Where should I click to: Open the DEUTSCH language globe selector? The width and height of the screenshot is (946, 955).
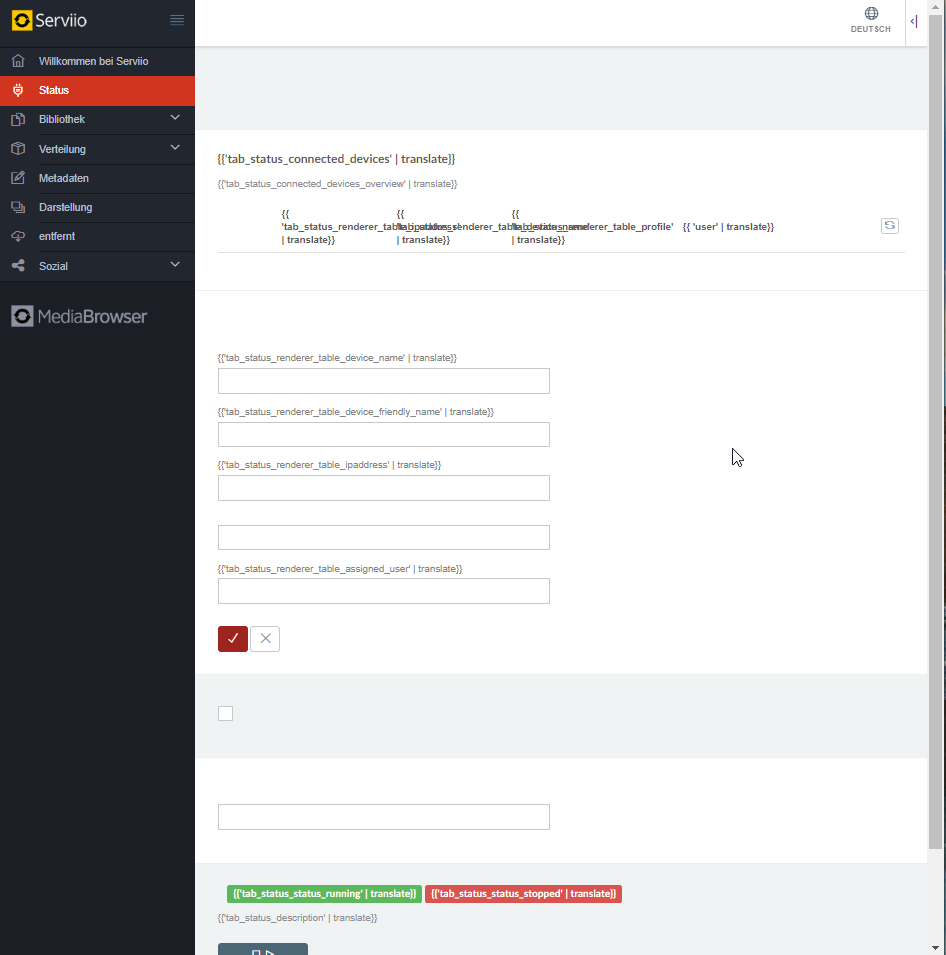(870, 18)
